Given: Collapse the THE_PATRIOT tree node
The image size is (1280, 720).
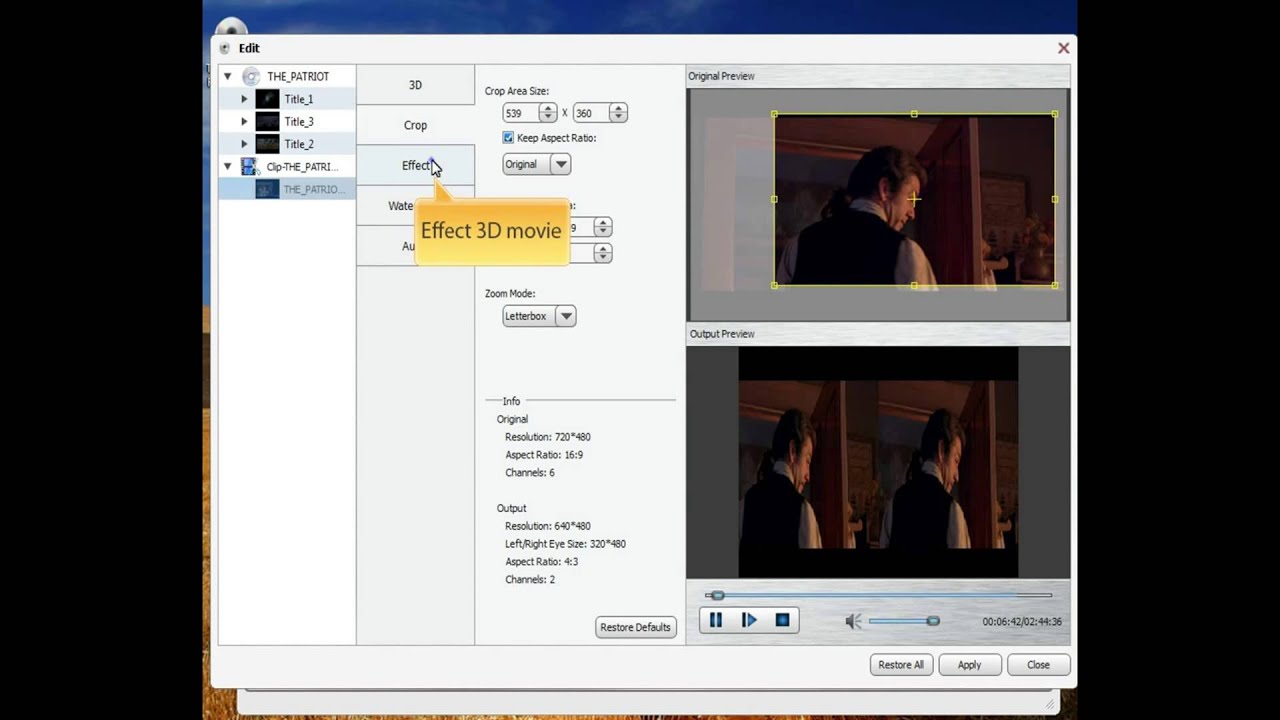Looking at the screenshot, I should pos(228,76).
